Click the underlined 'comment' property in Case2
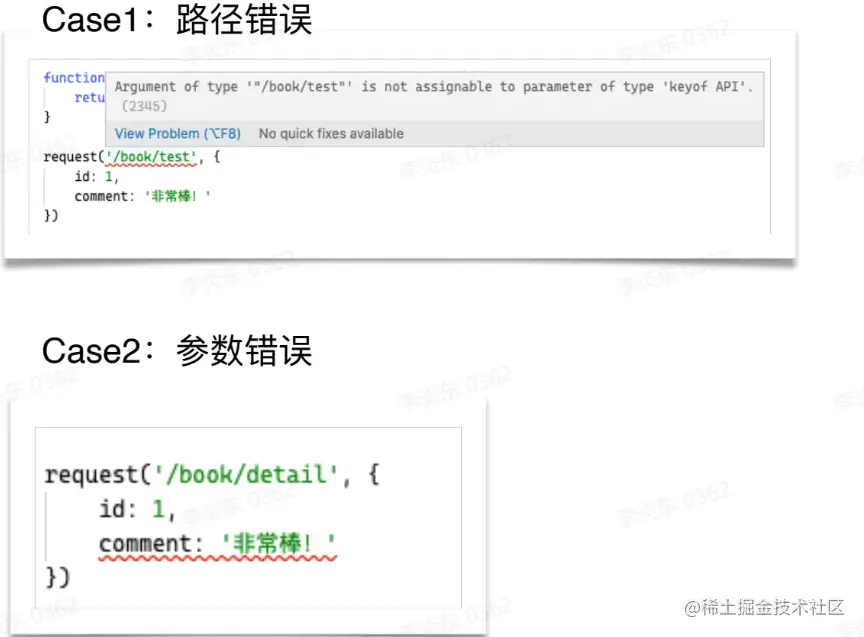The image size is (864, 637). [x=217, y=544]
